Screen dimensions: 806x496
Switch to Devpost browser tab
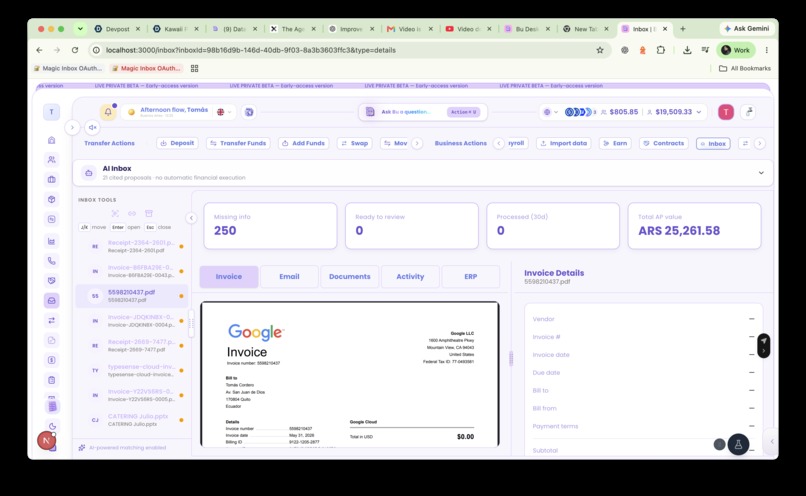click(117, 29)
